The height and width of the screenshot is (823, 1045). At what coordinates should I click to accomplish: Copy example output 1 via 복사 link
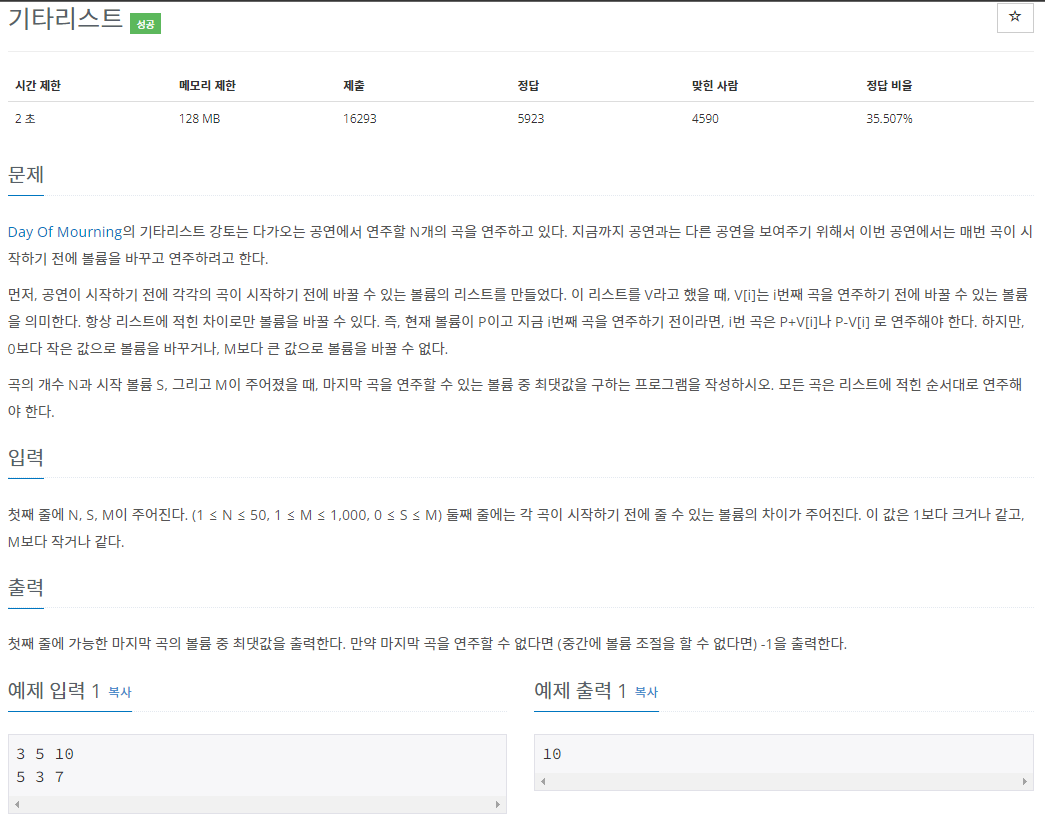click(646, 692)
